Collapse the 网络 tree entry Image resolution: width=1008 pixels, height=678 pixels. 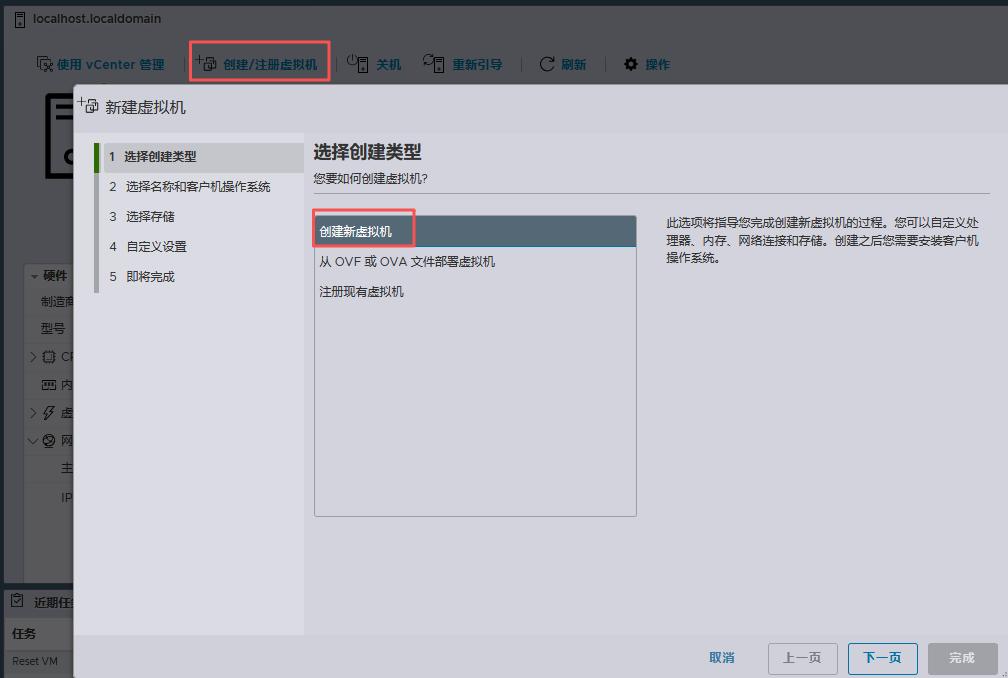33,441
